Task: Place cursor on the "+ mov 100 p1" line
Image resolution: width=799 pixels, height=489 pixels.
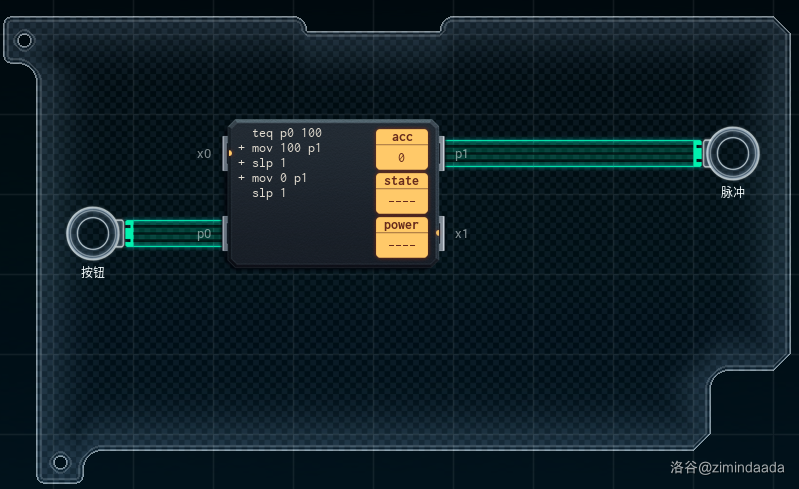Action: click(286, 148)
